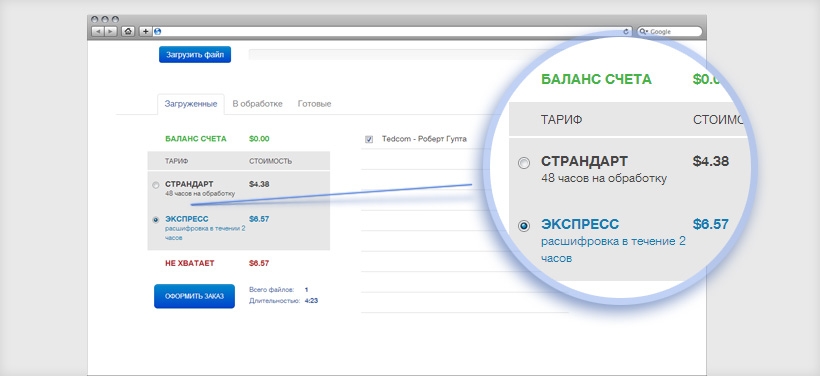Go back with the browser back arrow
This screenshot has height=376, width=820.
pos(98,32)
